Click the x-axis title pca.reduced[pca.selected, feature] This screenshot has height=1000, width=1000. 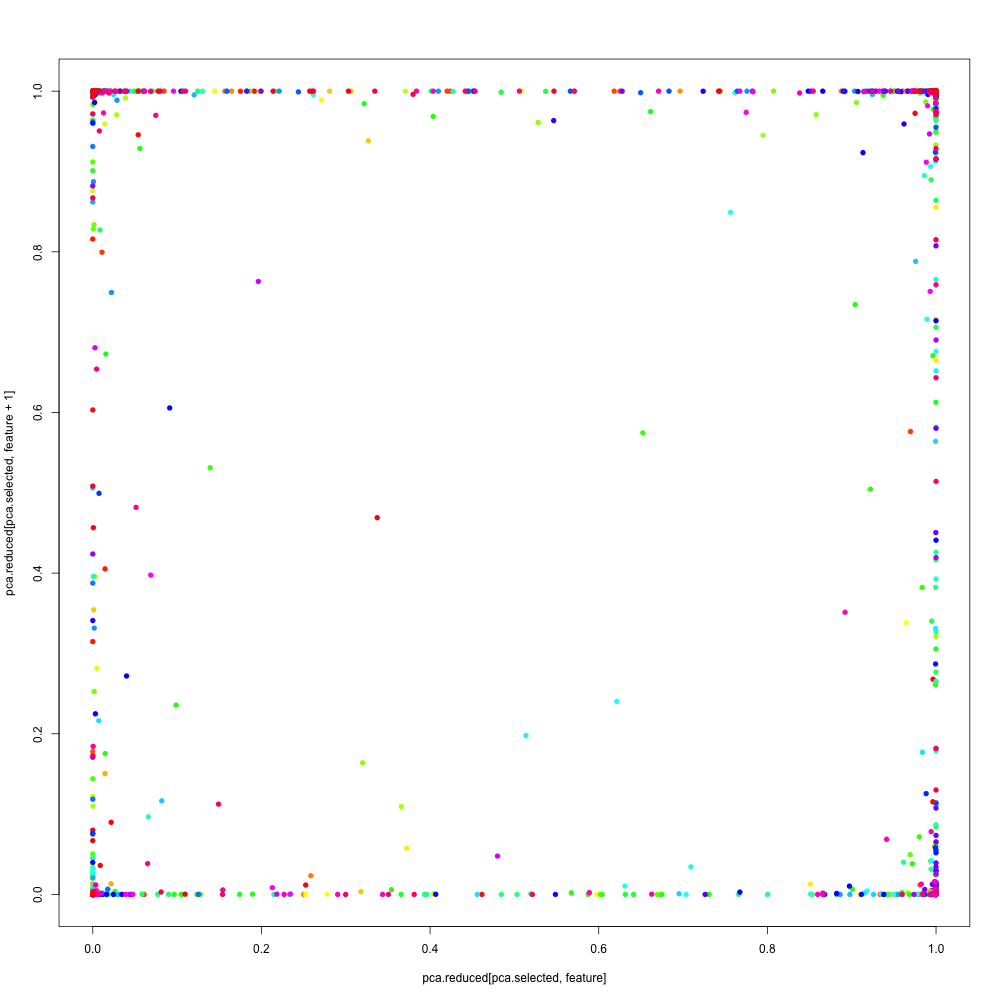coord(514,978)
